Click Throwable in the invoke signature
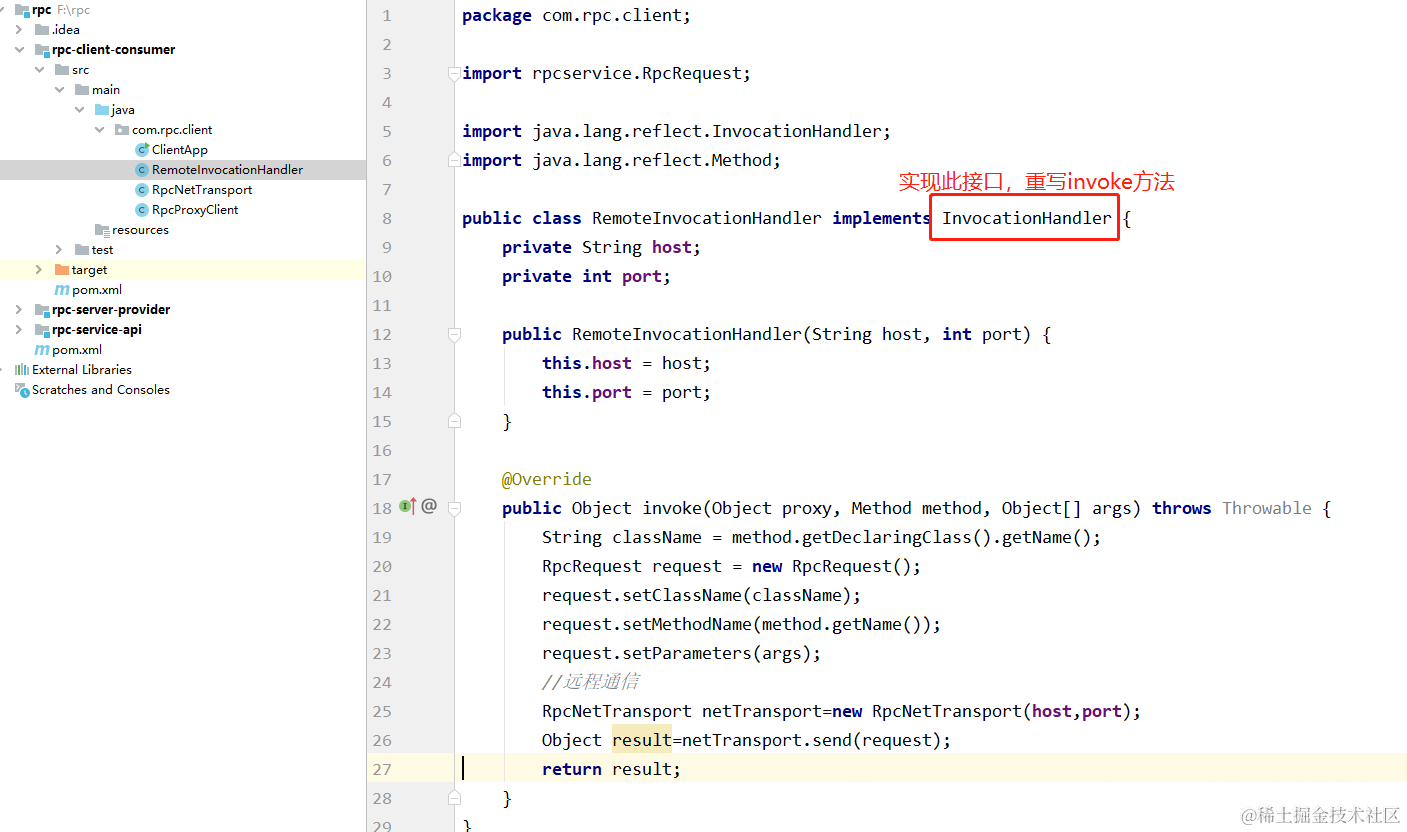This screenshot has height=832, width=1407. click(x=1267, y=508)
